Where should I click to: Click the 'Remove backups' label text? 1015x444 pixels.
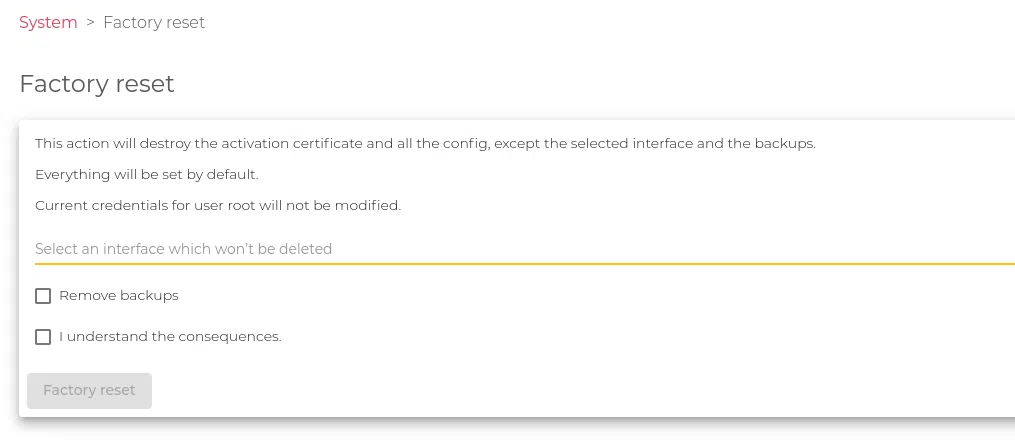pyautogui.click(x=119, y=296)
